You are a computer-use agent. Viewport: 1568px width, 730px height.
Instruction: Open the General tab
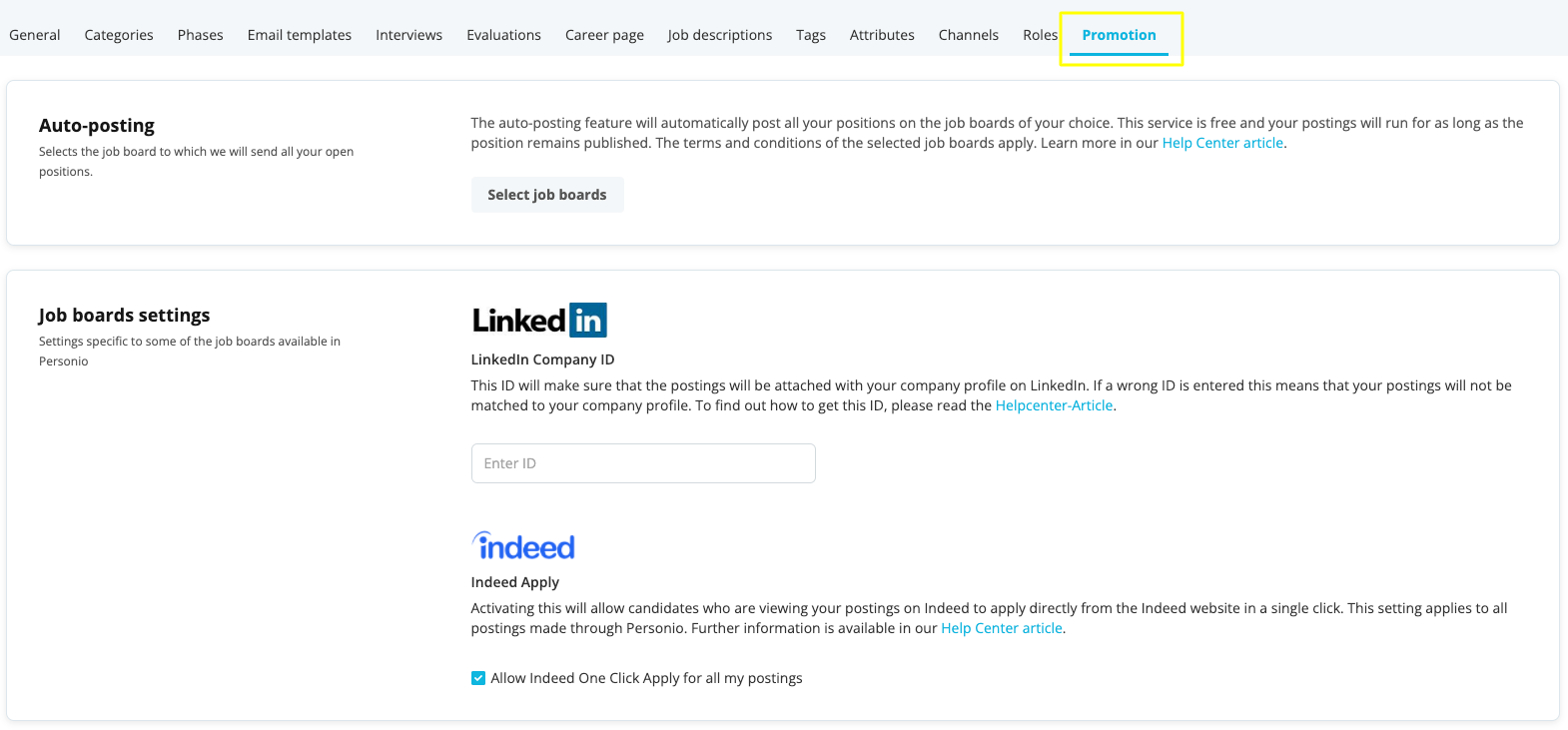point(35,35)
